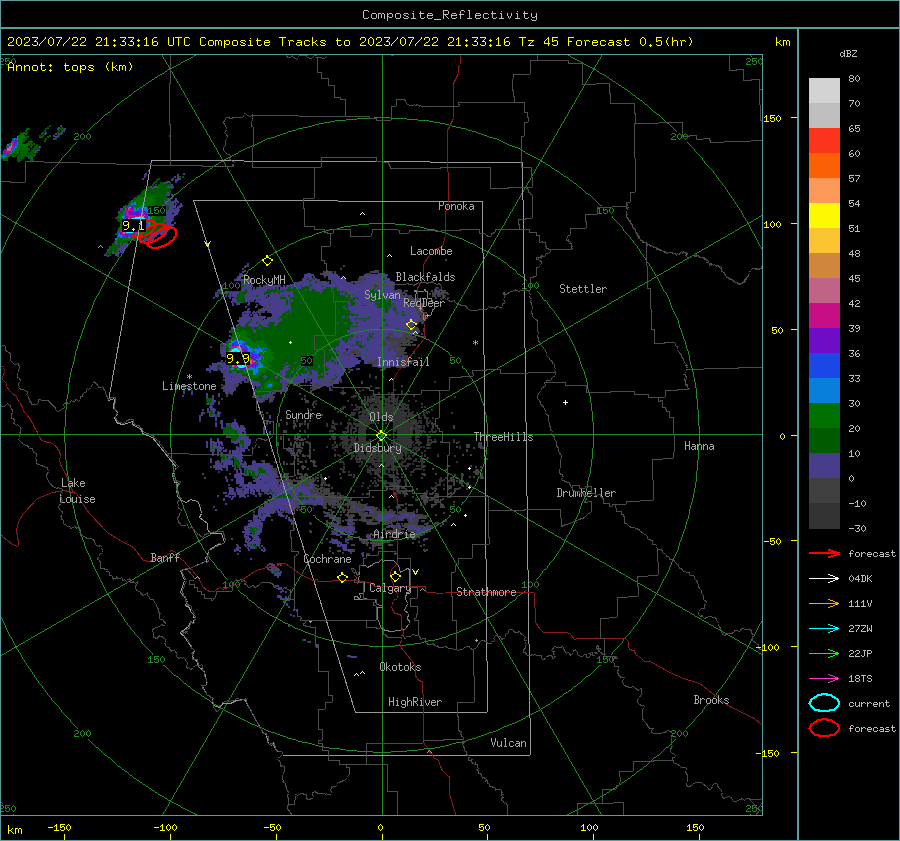Select the storm cell labeled 9.9

coord(238,359)
